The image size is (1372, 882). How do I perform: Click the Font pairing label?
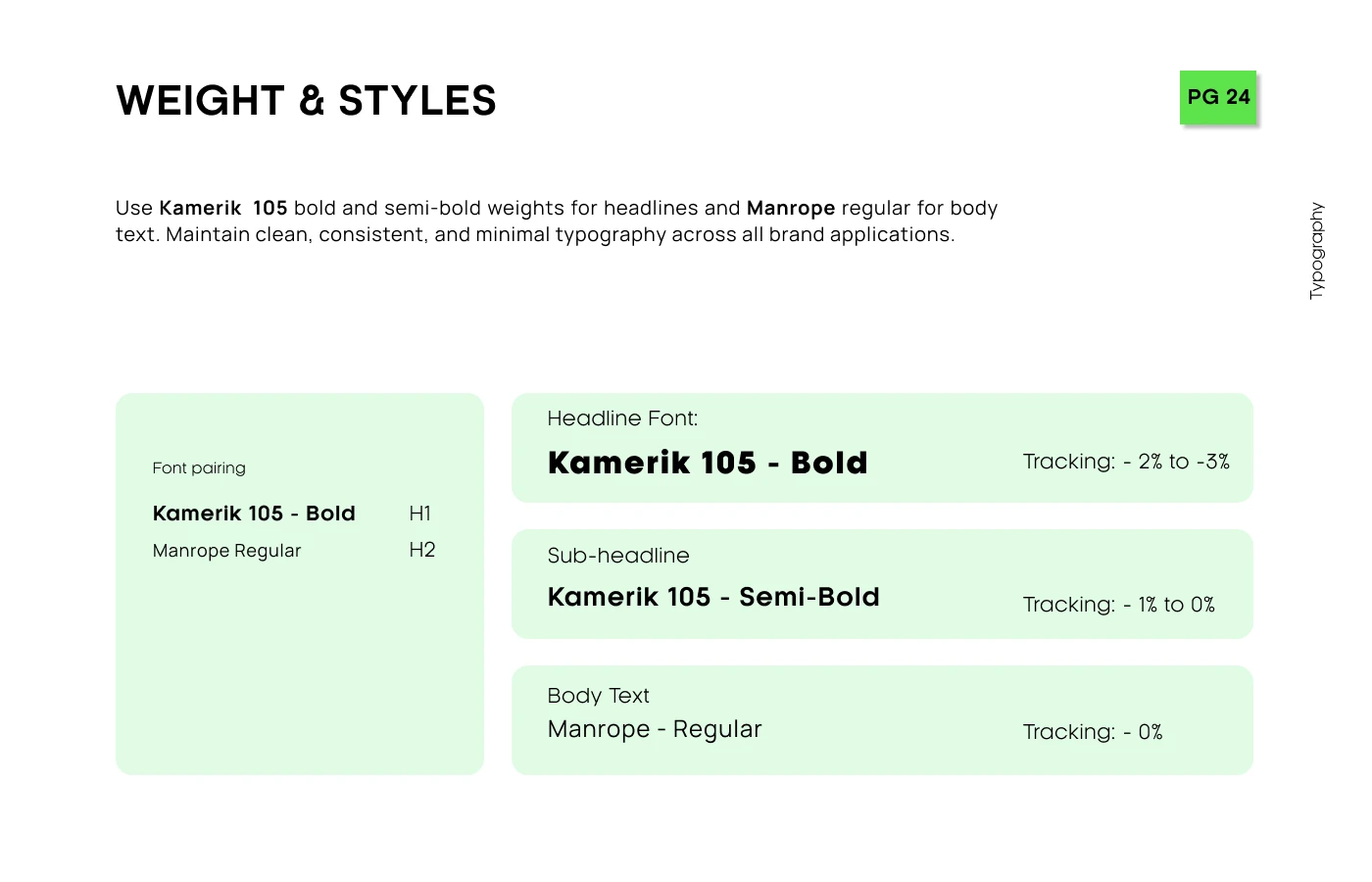[199, 468]
